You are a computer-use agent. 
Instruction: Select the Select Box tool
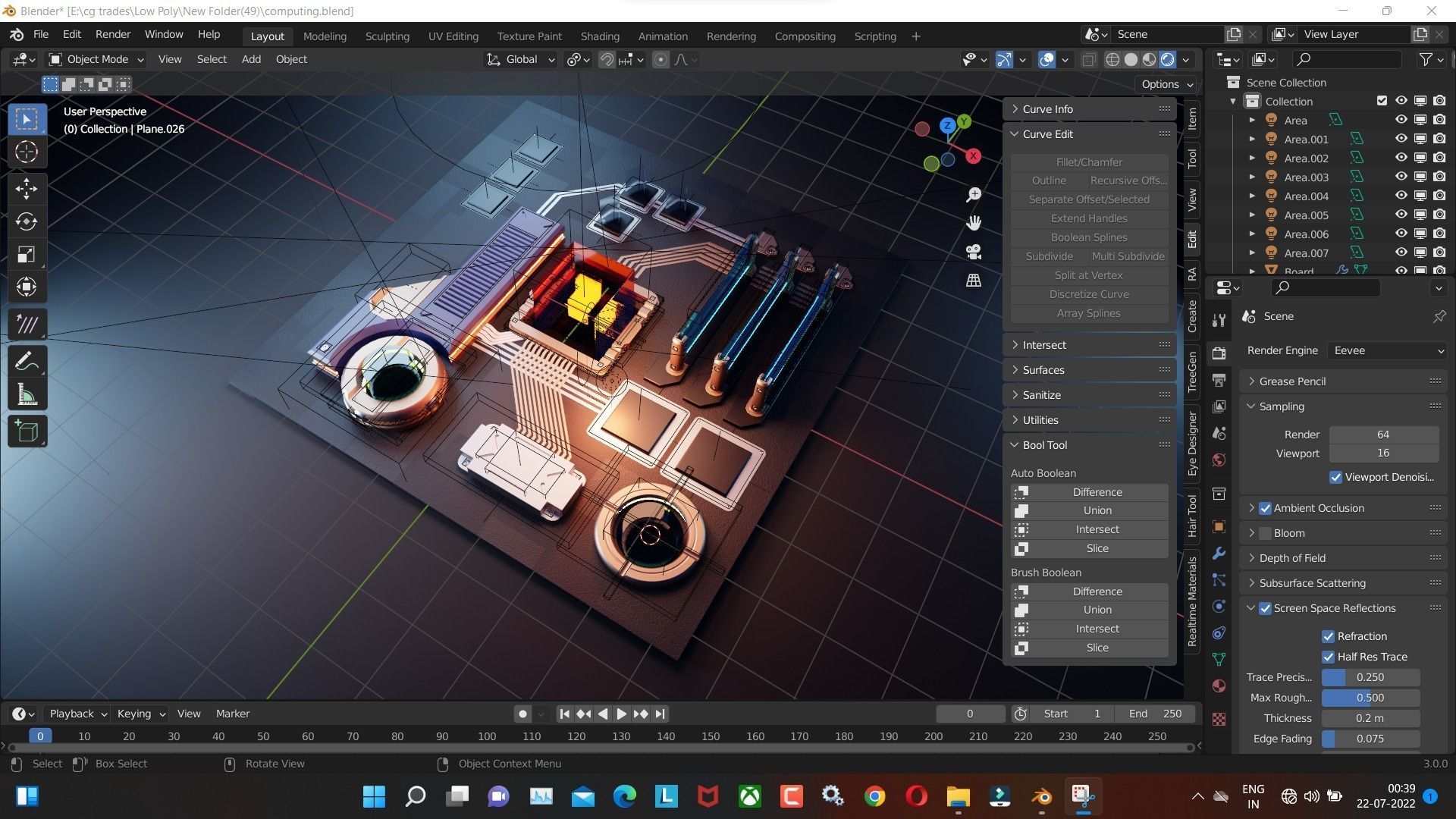[x=27, y=119]
